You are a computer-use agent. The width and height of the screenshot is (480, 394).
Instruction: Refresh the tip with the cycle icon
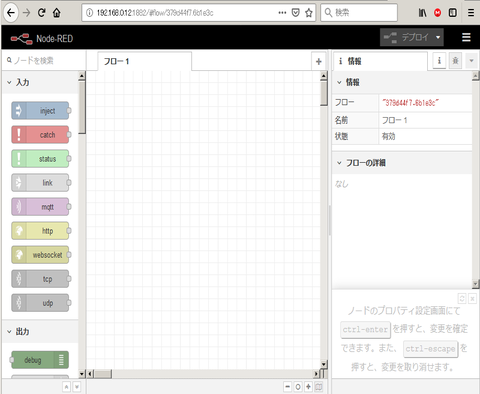[462, 298]
